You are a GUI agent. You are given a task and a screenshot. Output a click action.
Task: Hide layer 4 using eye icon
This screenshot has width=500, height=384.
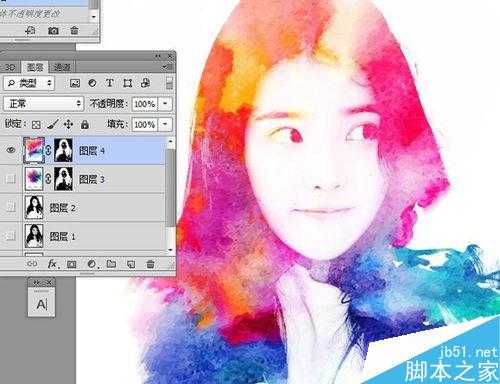pyautogui.click(x=11, y=150)
